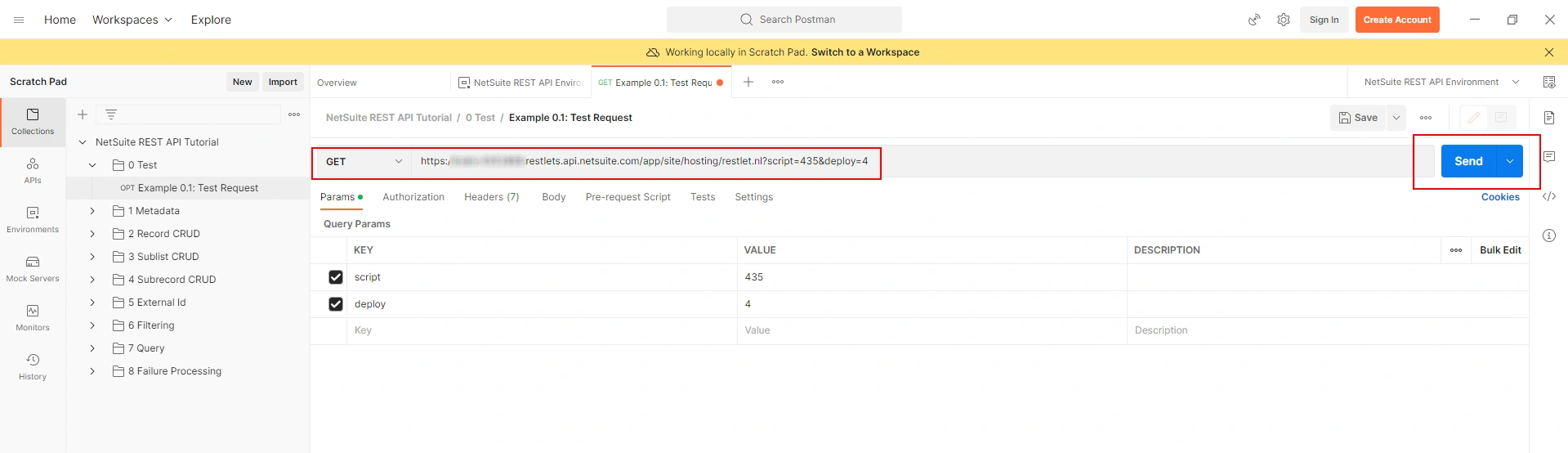Create new collection with plus icon
The width and height of the screenshot is (1568, 453).
coord(83,114)
